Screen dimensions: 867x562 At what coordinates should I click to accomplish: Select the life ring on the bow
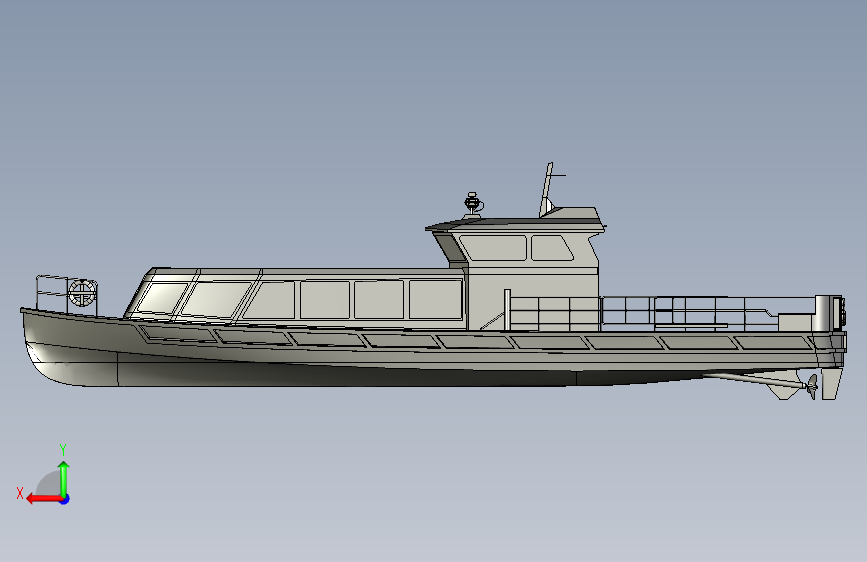tap(82, 293)
